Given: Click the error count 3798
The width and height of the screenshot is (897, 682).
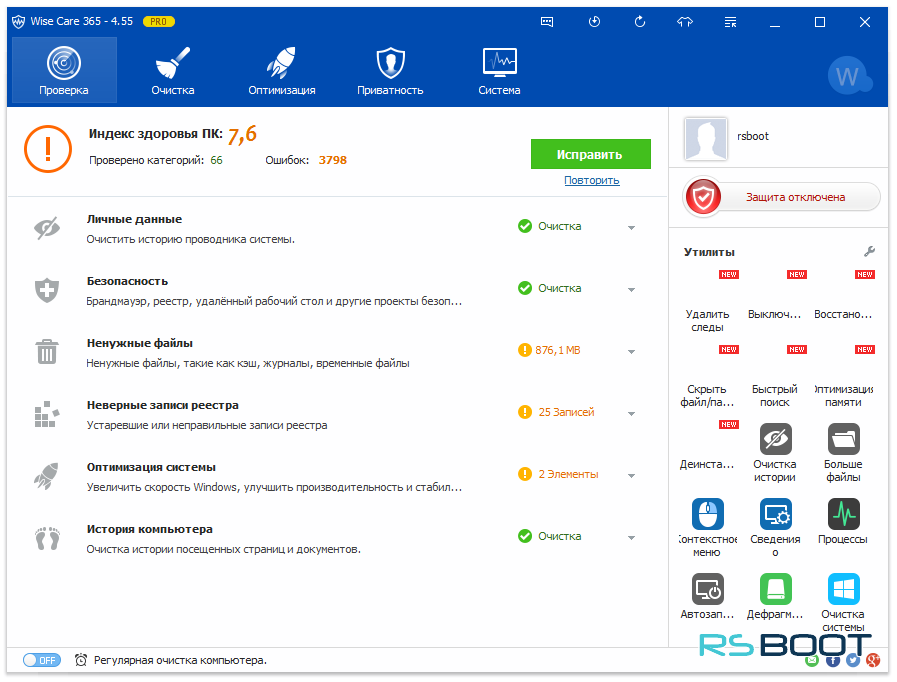Looking at the screenshot, I should 333,160.
